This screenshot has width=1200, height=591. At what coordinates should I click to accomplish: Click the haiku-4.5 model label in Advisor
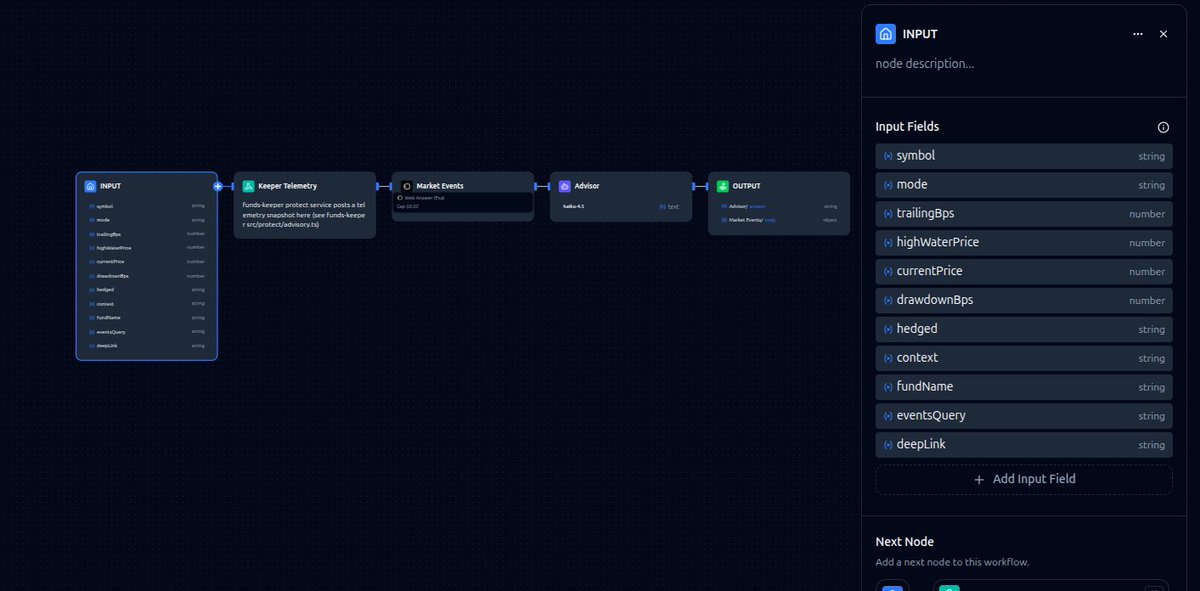click(574, 206)
